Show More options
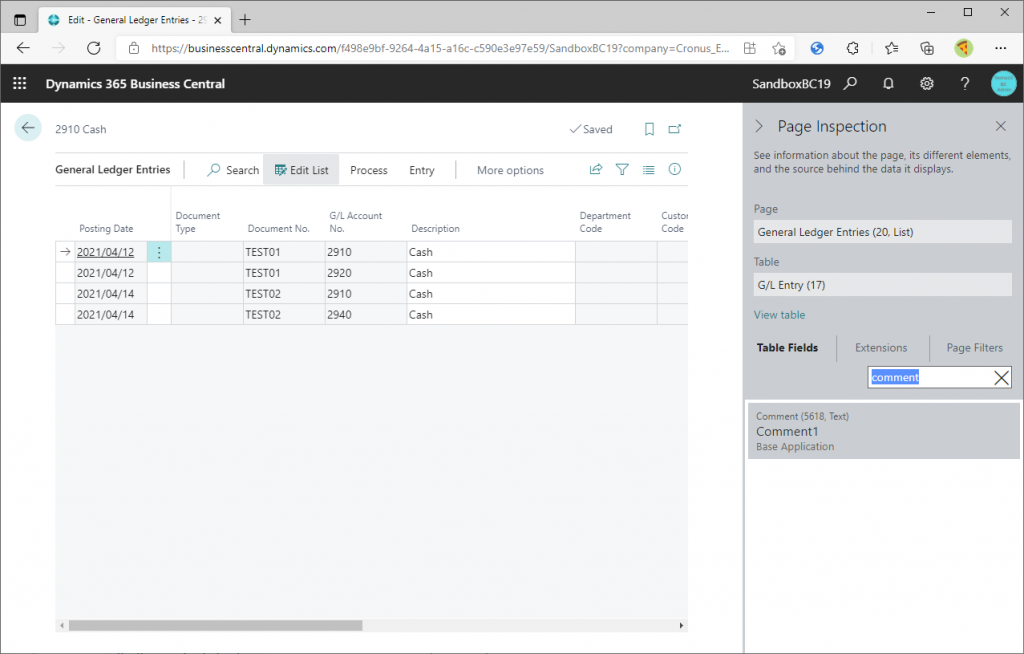1024x654 pixels. 510,170
